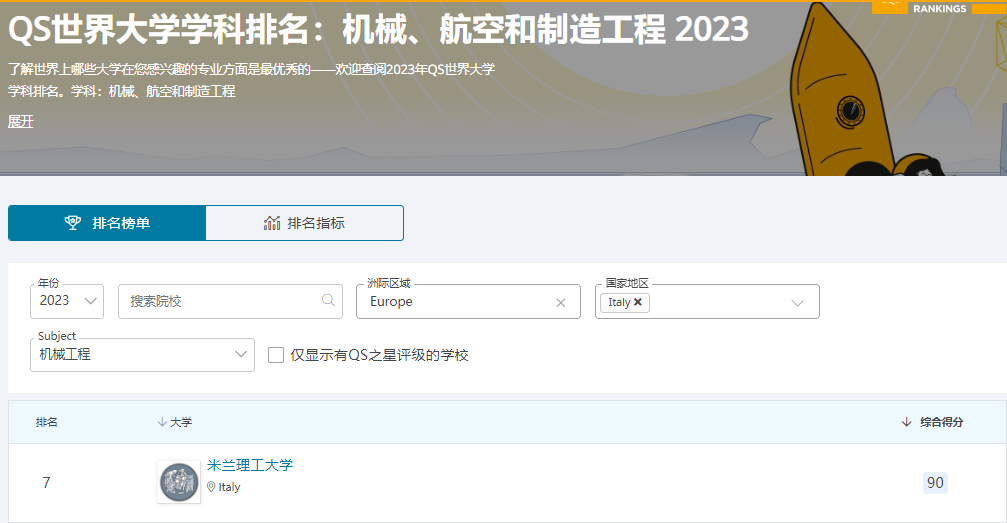Image resolution: width=1007 pixels, height=523 pixels.
Task: Click the 排名 column header
Action: 46,422
